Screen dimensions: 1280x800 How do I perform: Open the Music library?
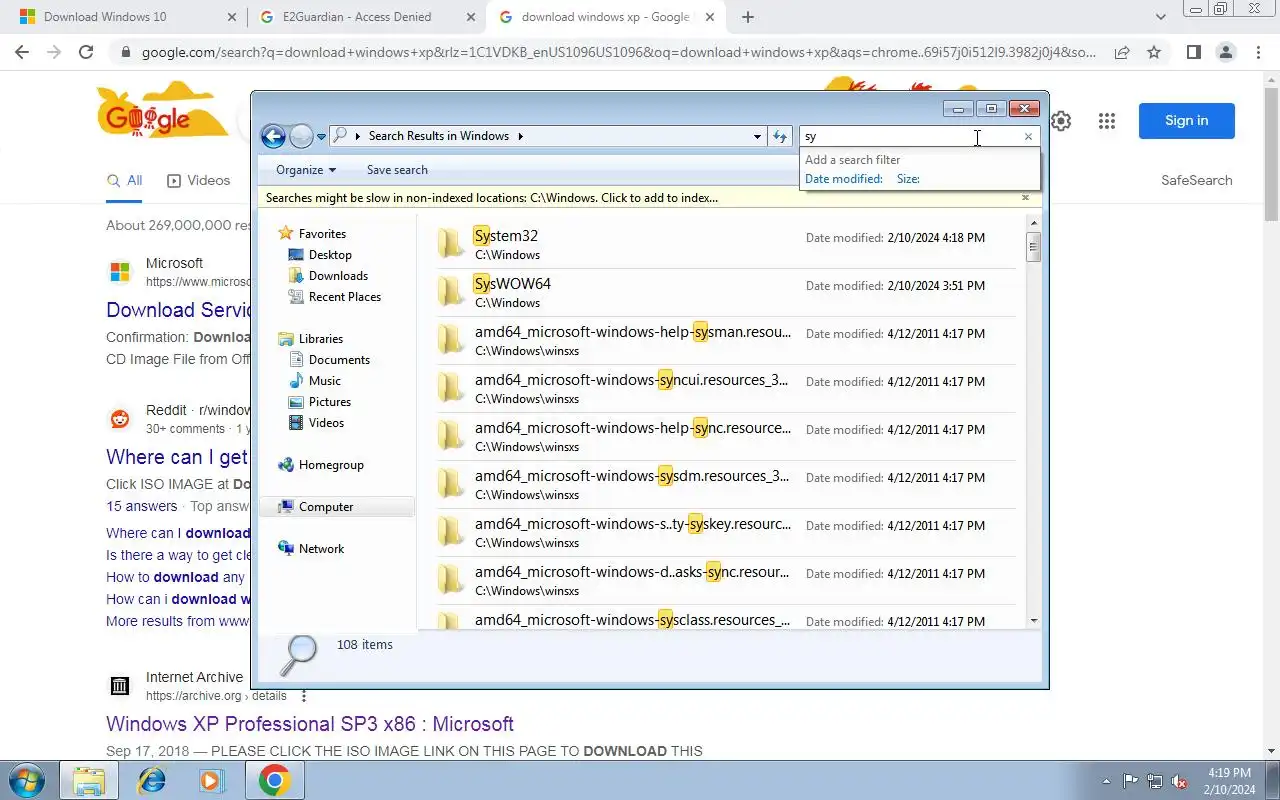coord(324,380)
